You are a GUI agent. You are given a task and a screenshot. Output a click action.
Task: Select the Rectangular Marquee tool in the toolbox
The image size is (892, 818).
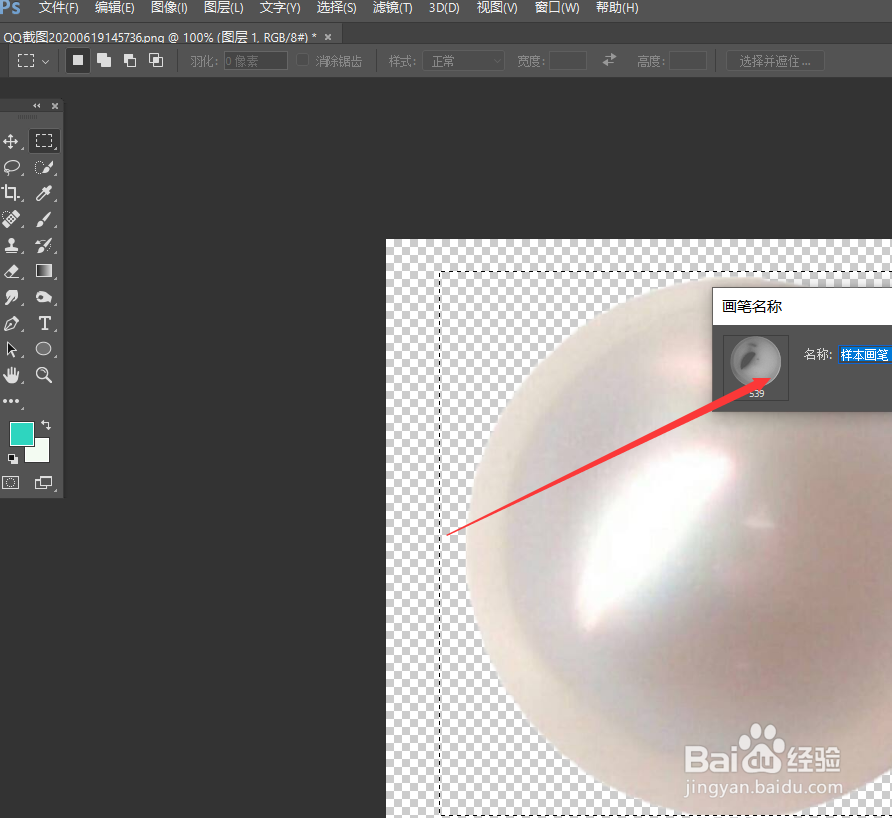(x=44, y=141)
